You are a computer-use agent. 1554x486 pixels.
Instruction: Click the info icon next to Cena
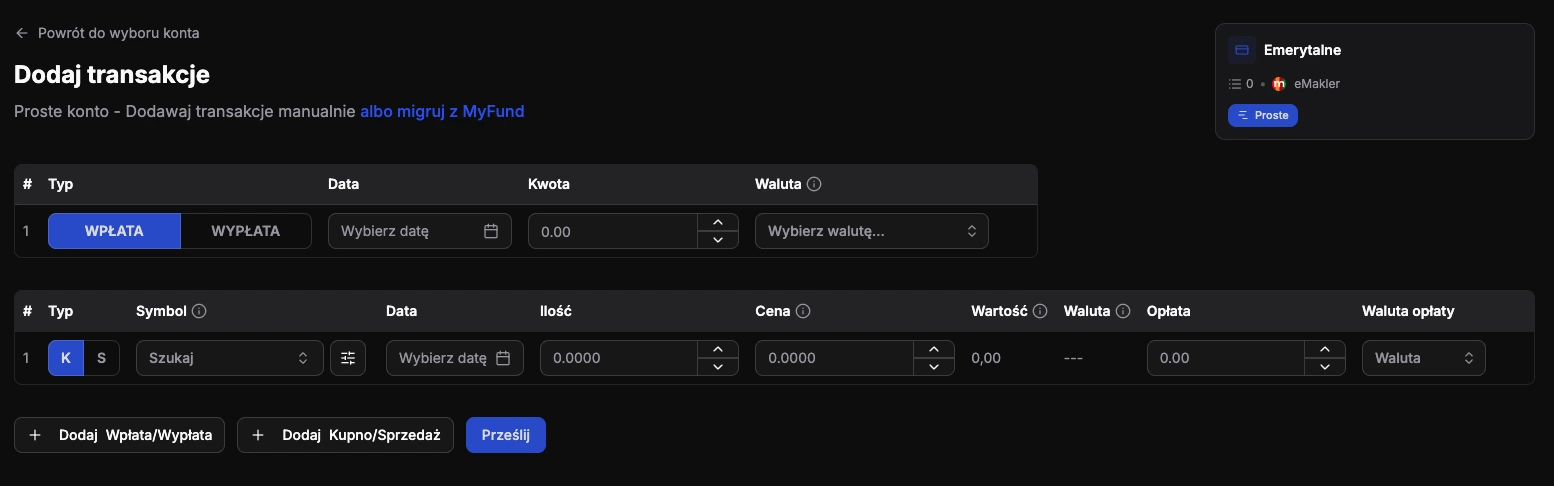803,311
